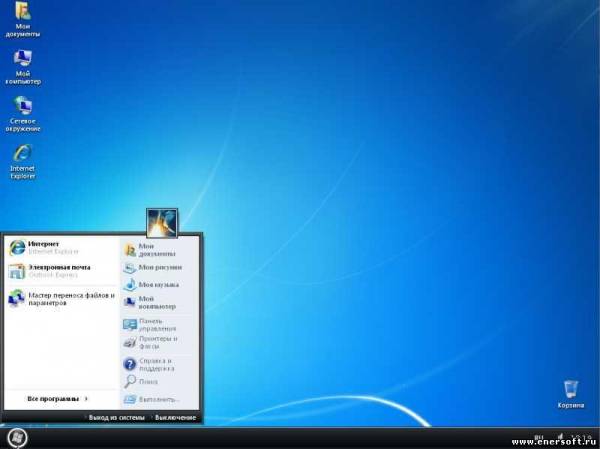Image resolution: width=600 pixels, height=449 pixels.
Task: Click Outlook Express icon beside Электронная почта
Action: [17, 271]
